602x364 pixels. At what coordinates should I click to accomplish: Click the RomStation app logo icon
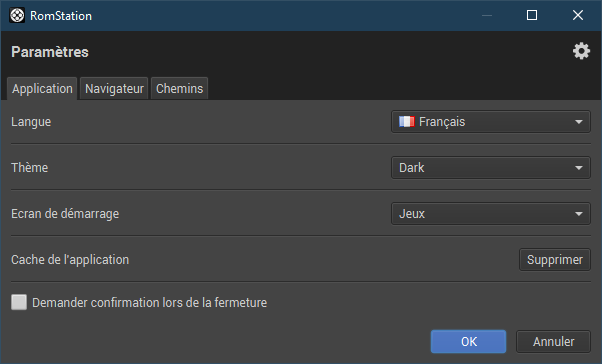pos(17,16)
